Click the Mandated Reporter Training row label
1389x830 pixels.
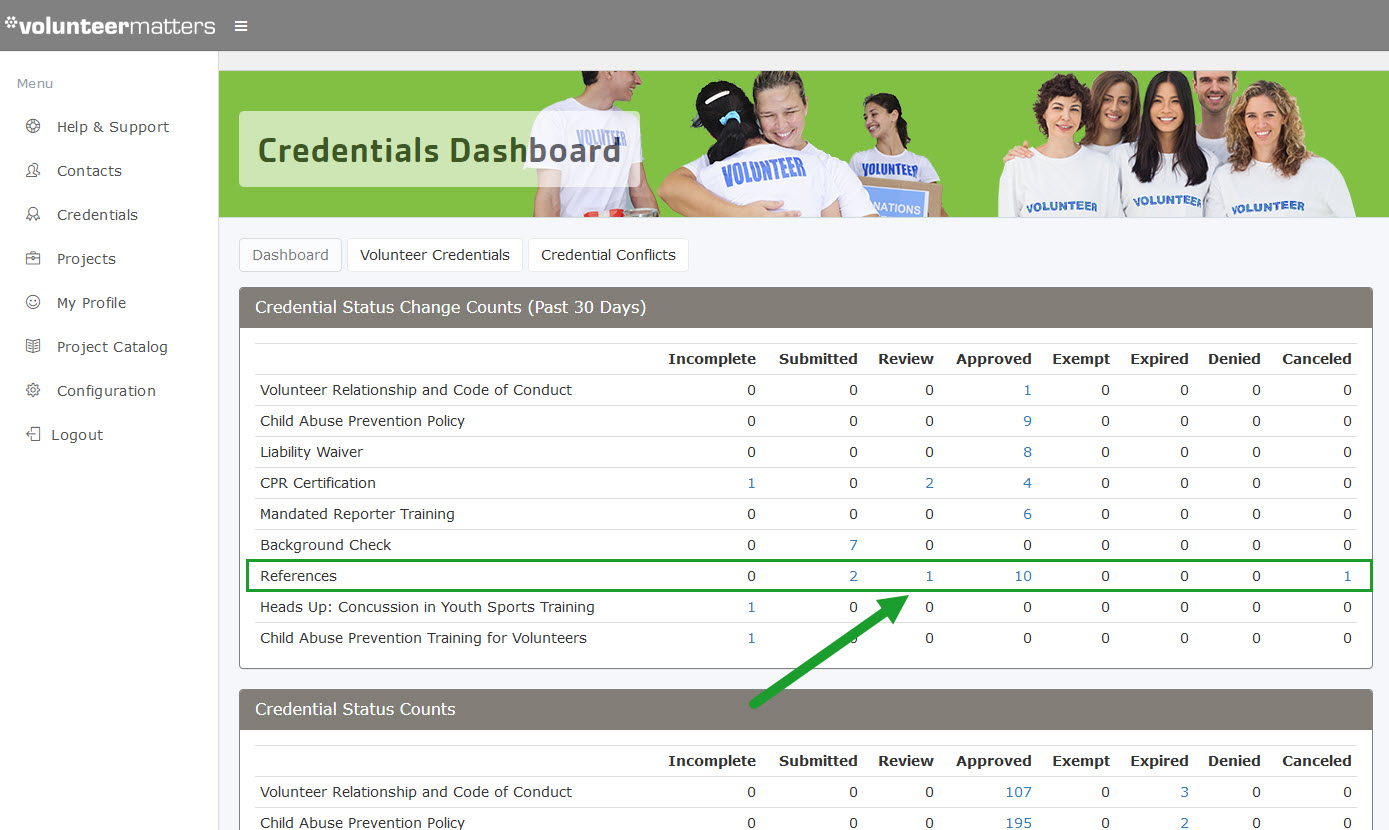[x=357, y=514]
